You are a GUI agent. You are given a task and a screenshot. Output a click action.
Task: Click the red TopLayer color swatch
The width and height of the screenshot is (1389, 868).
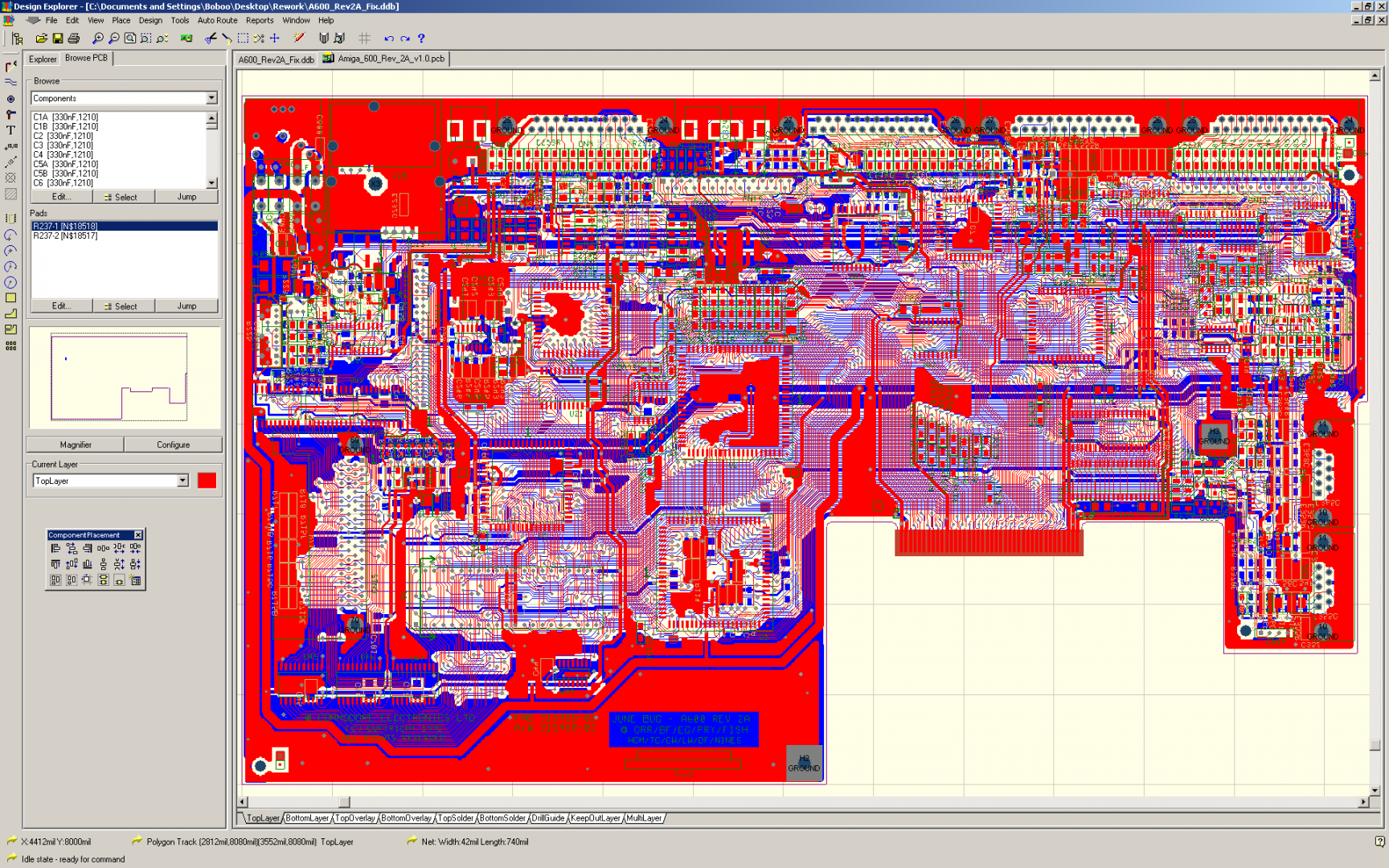tap(207, 481)
